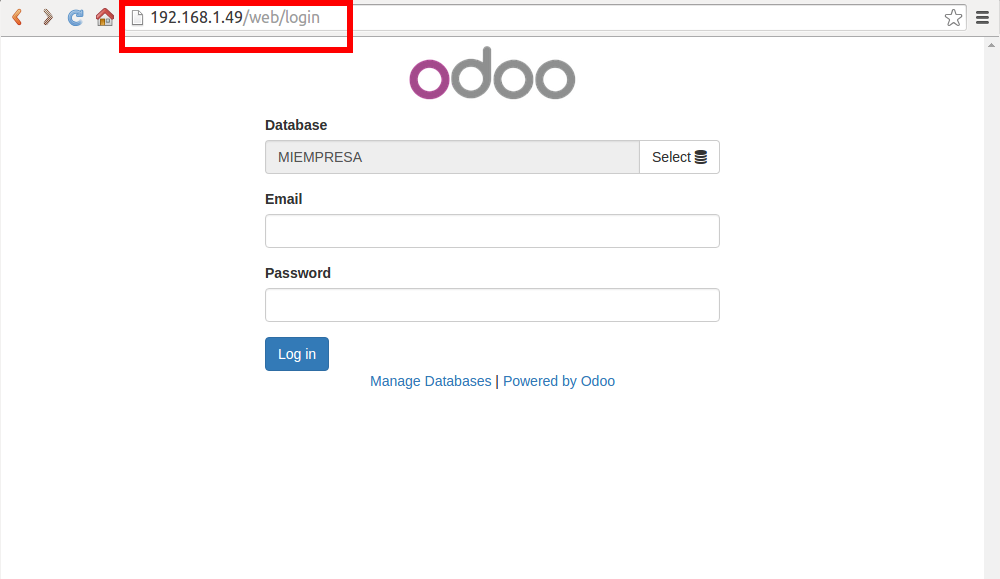
Task: Click the page icon in the address bar
Action: coord(138,17)
